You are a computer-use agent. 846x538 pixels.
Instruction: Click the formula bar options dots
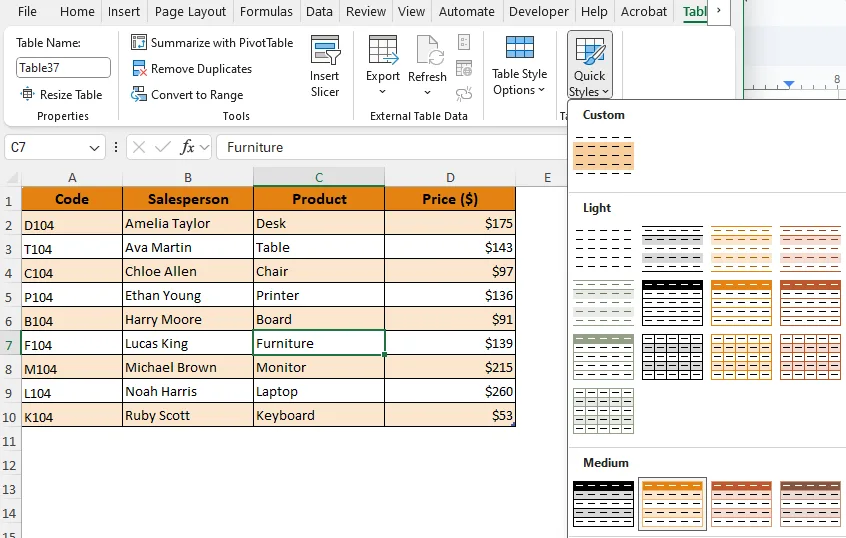point(115,147)
